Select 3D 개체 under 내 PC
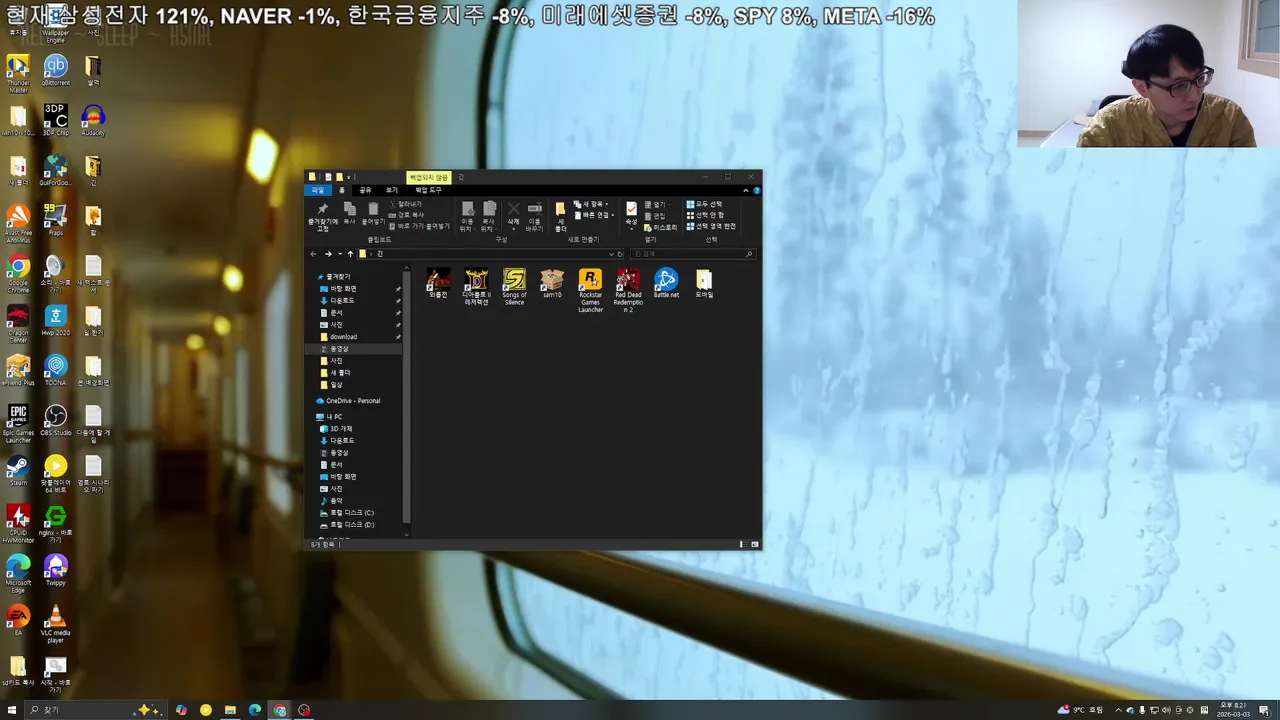Screen dimensions: 1280x720 (x=336, y=429)
